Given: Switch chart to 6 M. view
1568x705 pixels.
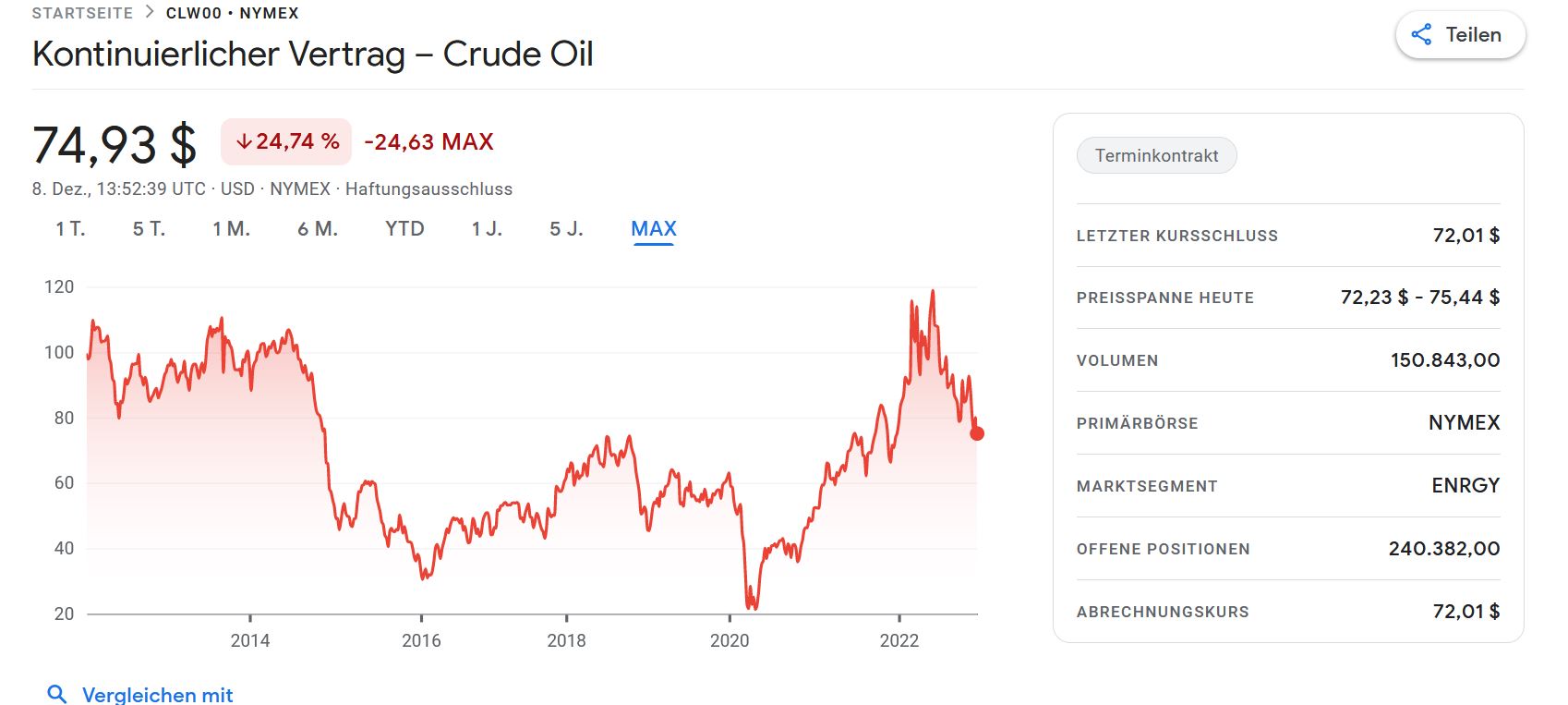Looking at the screenshot, I should tap(318, 228).
